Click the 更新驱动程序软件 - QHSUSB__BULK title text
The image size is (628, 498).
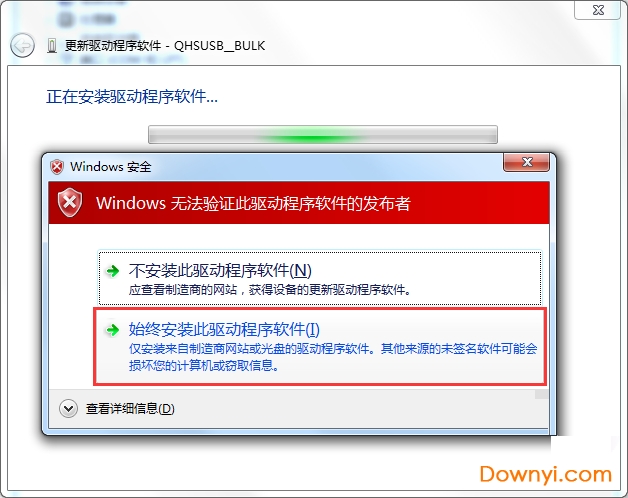click(x=165, y=46)
